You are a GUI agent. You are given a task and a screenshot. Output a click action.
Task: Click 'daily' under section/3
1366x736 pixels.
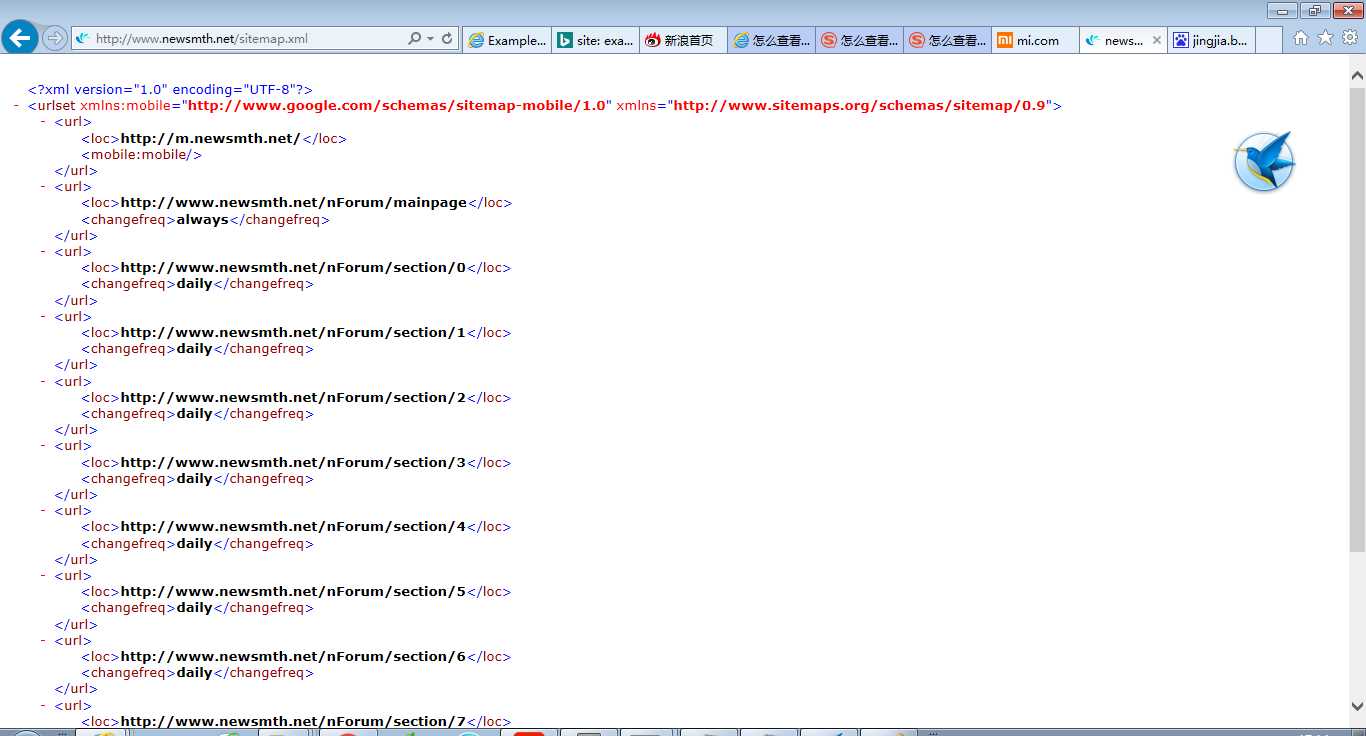pyautogui.click(x=195, y=478)
